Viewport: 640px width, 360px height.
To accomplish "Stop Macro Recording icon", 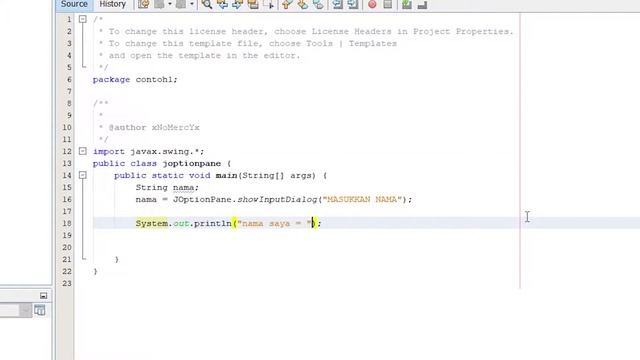I will 387,4.
